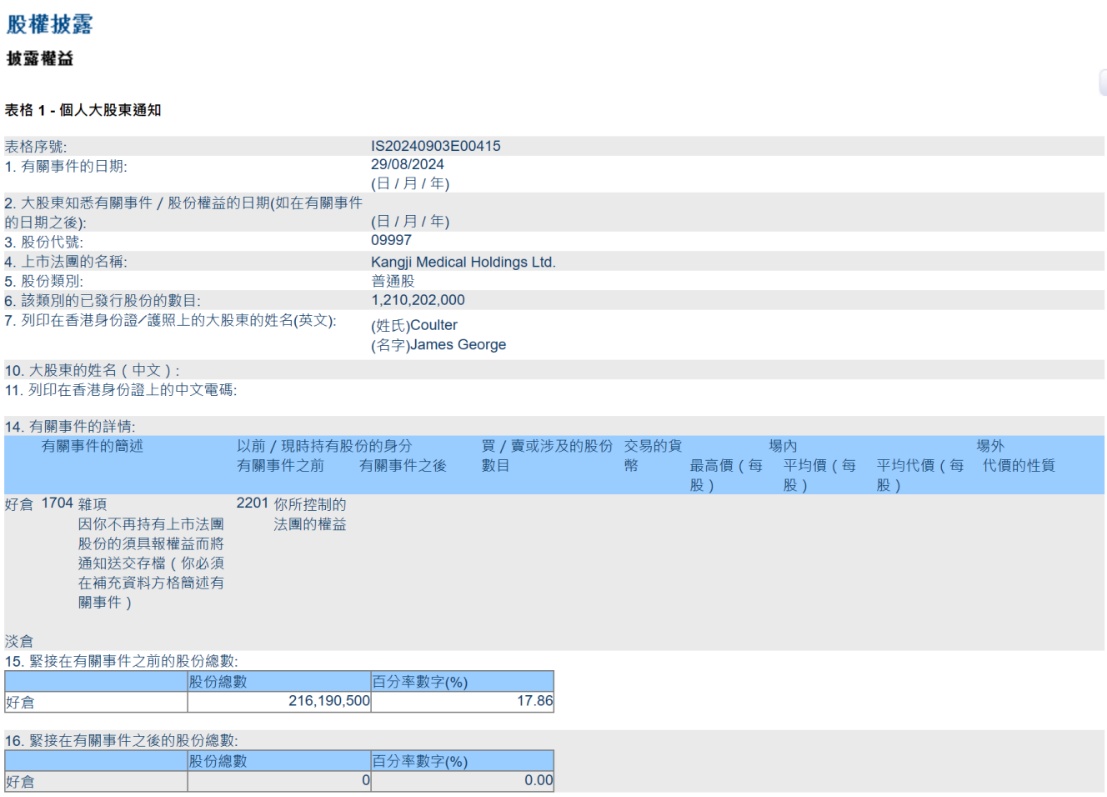Select share total 216,190,500
Viewport: 1107px width, 797px height.
(x=329, y=701)
